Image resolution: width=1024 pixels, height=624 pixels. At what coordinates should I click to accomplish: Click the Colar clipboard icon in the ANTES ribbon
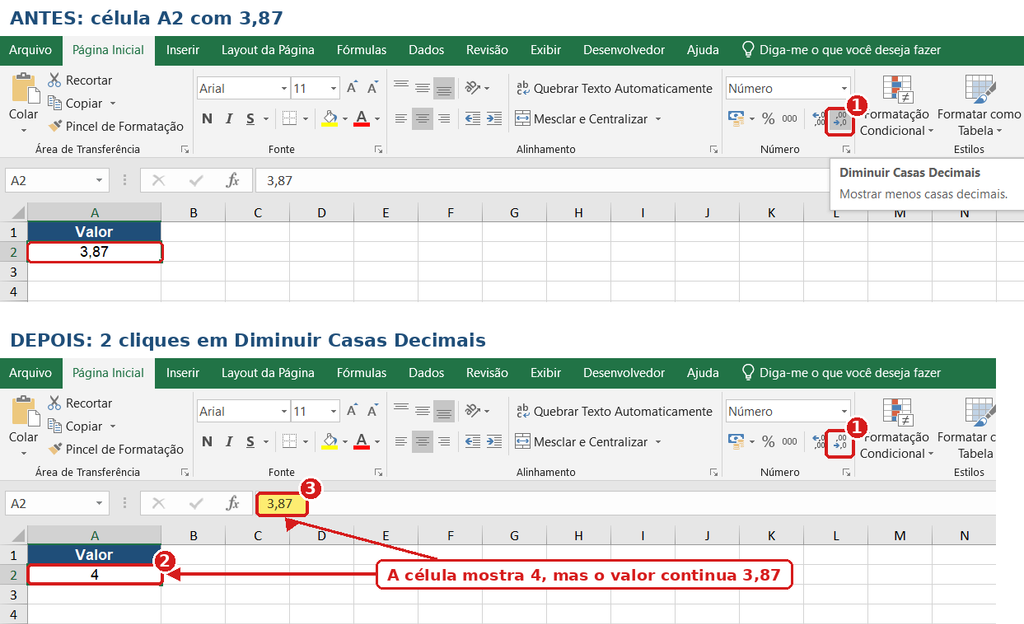click(x=24, y=88)
